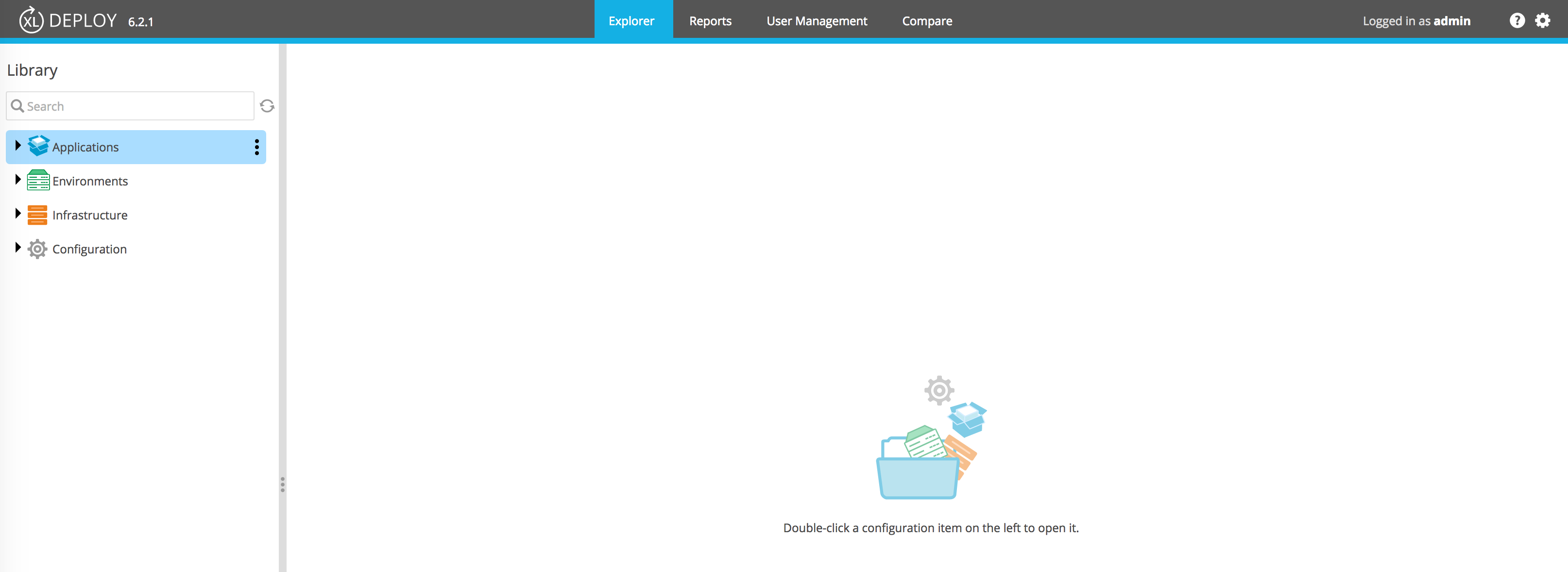
Task: Click the Configuration gear icon in tree
Action: [x=38, y=249]
